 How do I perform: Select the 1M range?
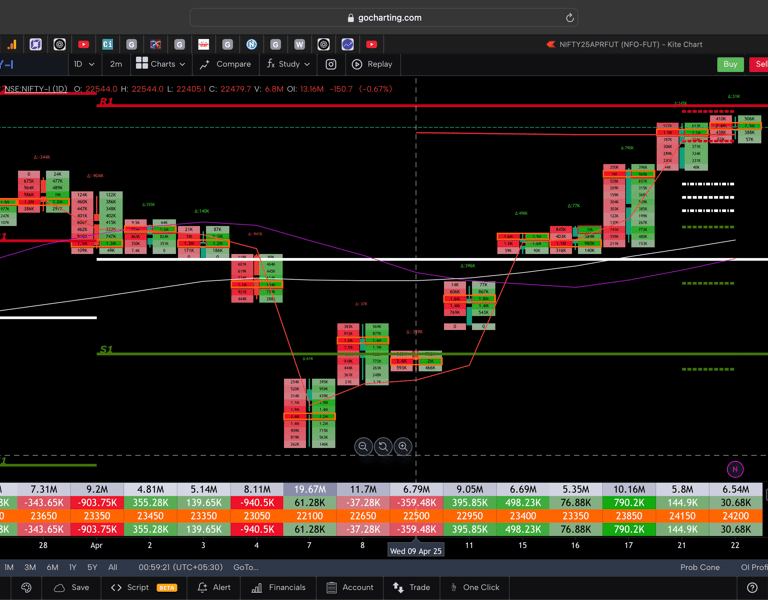(x=9, y=567)
